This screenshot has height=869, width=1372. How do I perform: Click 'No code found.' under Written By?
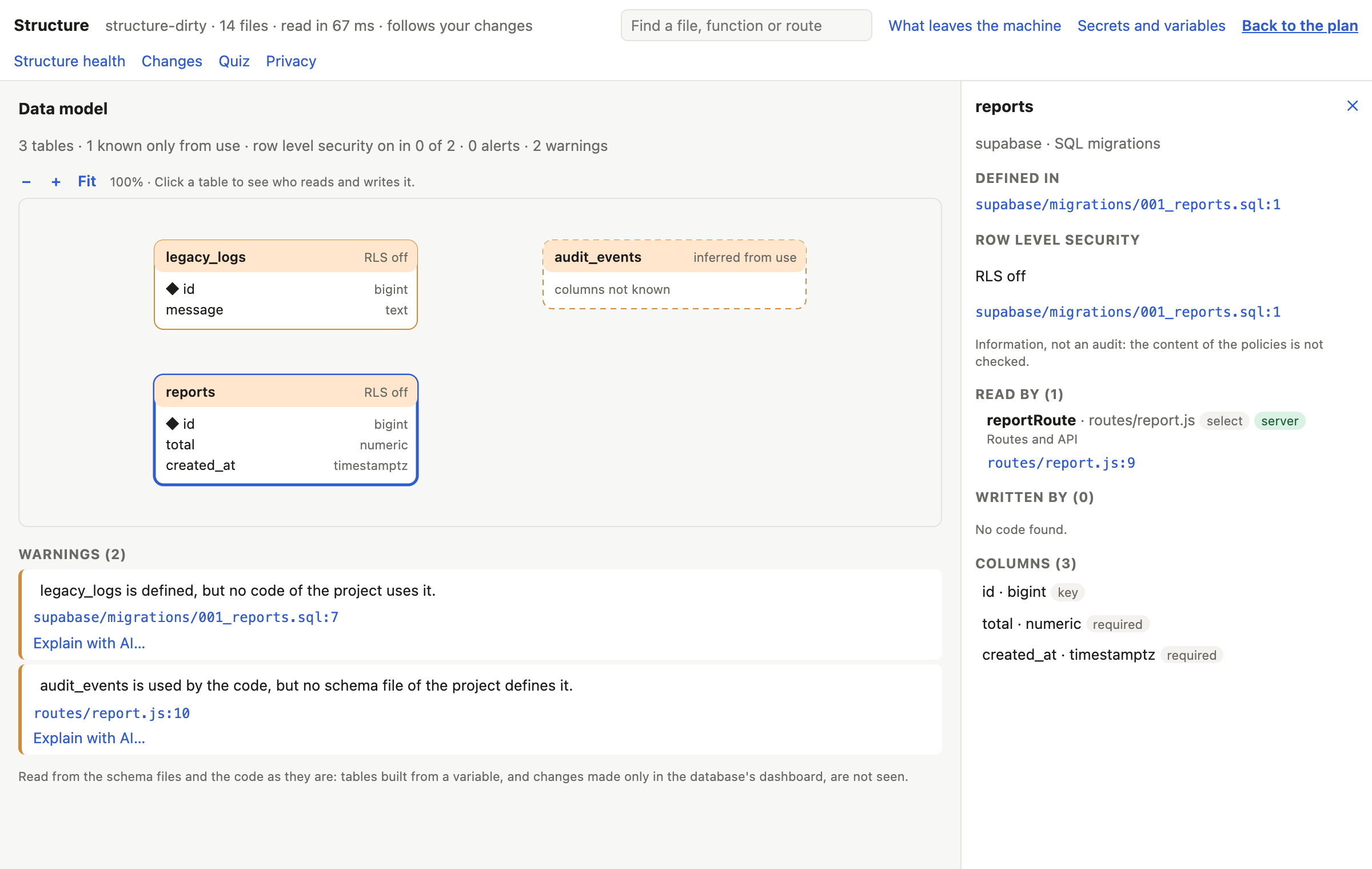point(1021,529)
